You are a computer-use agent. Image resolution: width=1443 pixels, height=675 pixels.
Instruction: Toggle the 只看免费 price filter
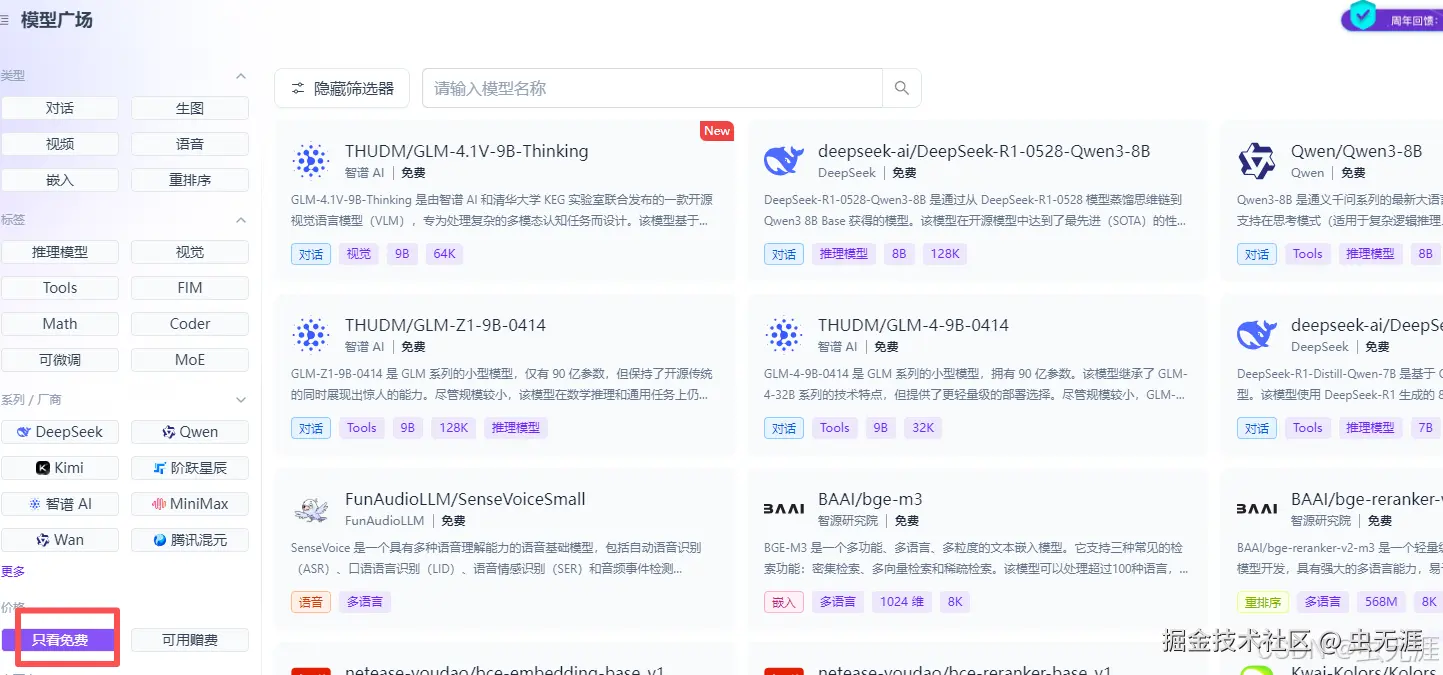click(x=60, y=640)
